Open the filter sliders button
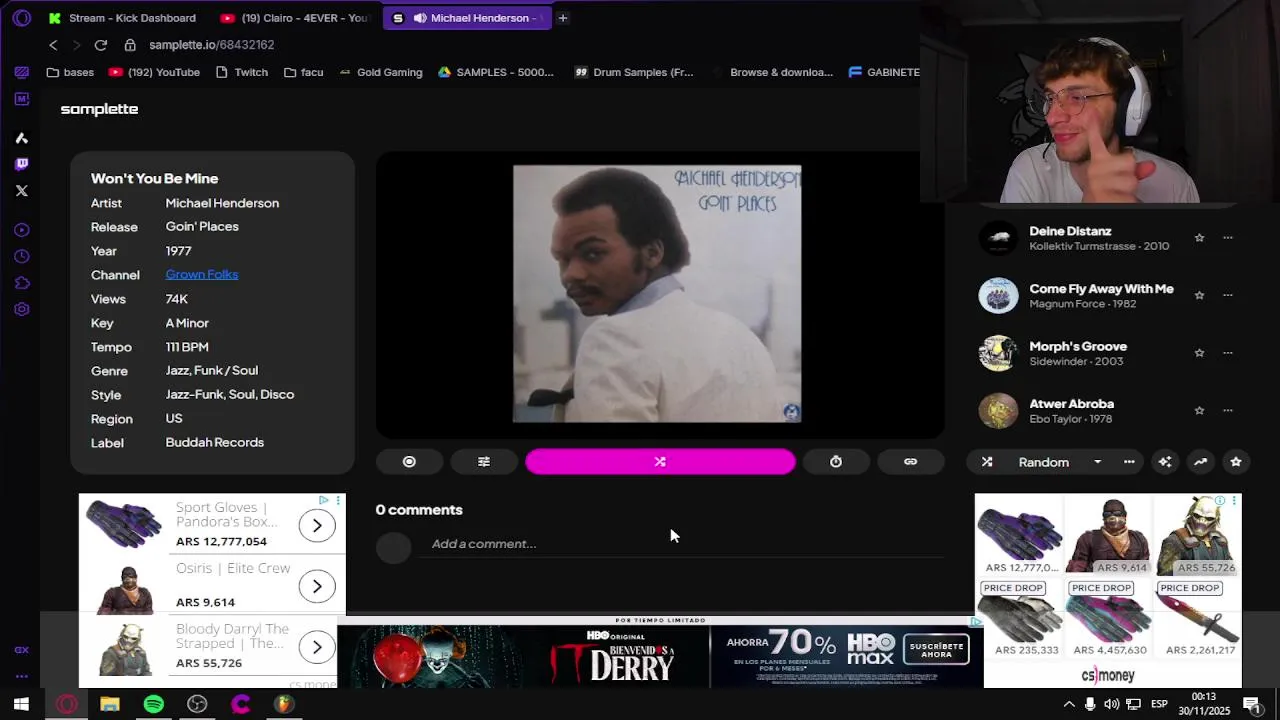The height and width of the screenshot is (720, 1280). pos(484,462)
